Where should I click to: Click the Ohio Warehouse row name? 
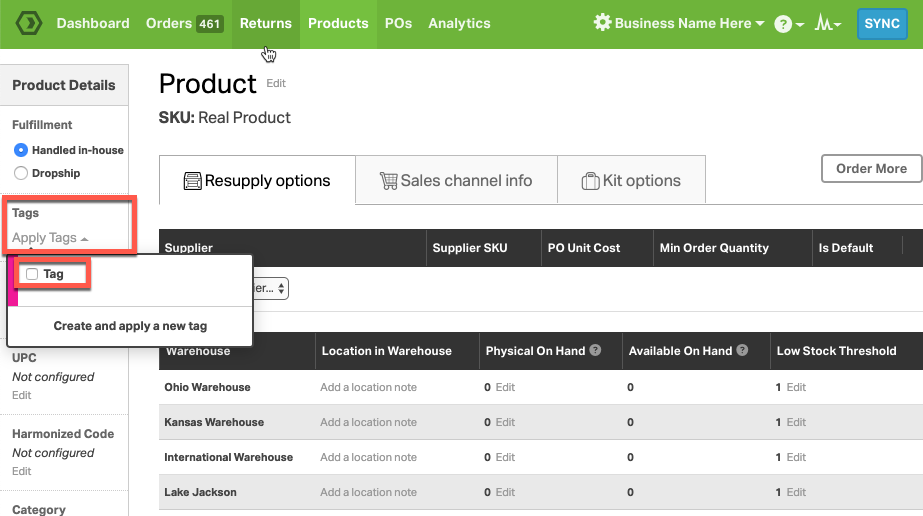coord(207,387)
